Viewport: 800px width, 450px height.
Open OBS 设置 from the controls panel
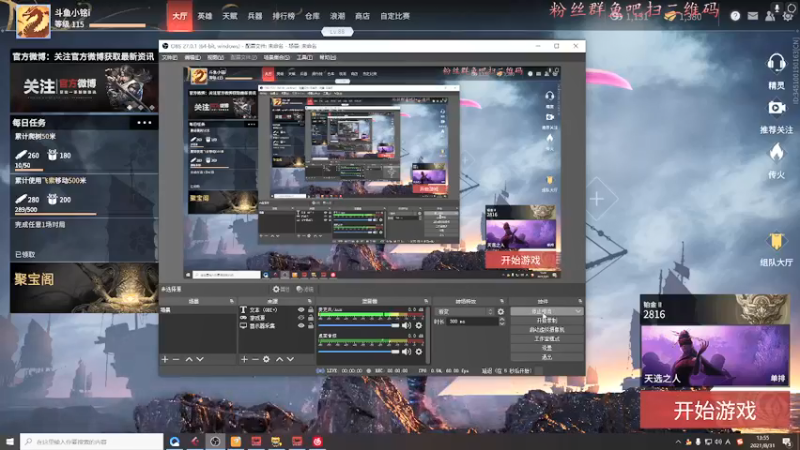pyautogui.click(x=546, y=348)
